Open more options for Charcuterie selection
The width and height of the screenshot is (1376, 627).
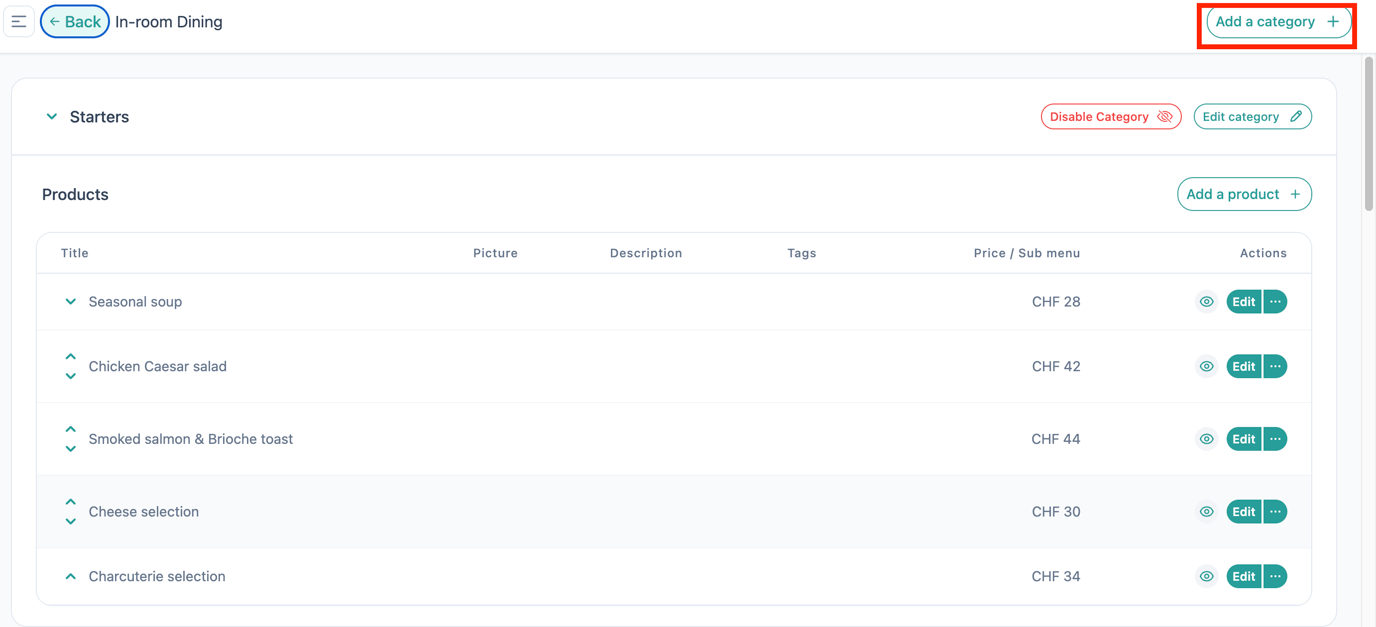coord(1274,576)
